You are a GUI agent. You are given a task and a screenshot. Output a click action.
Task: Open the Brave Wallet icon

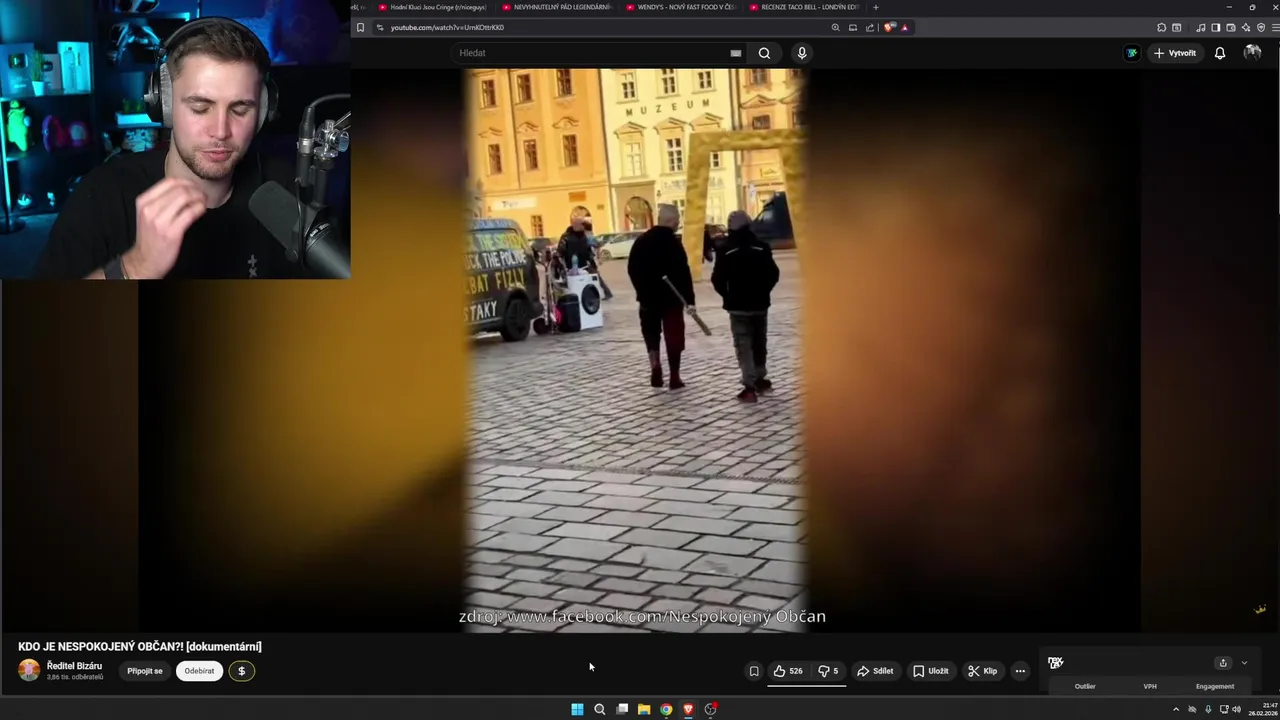(1231, 28)
